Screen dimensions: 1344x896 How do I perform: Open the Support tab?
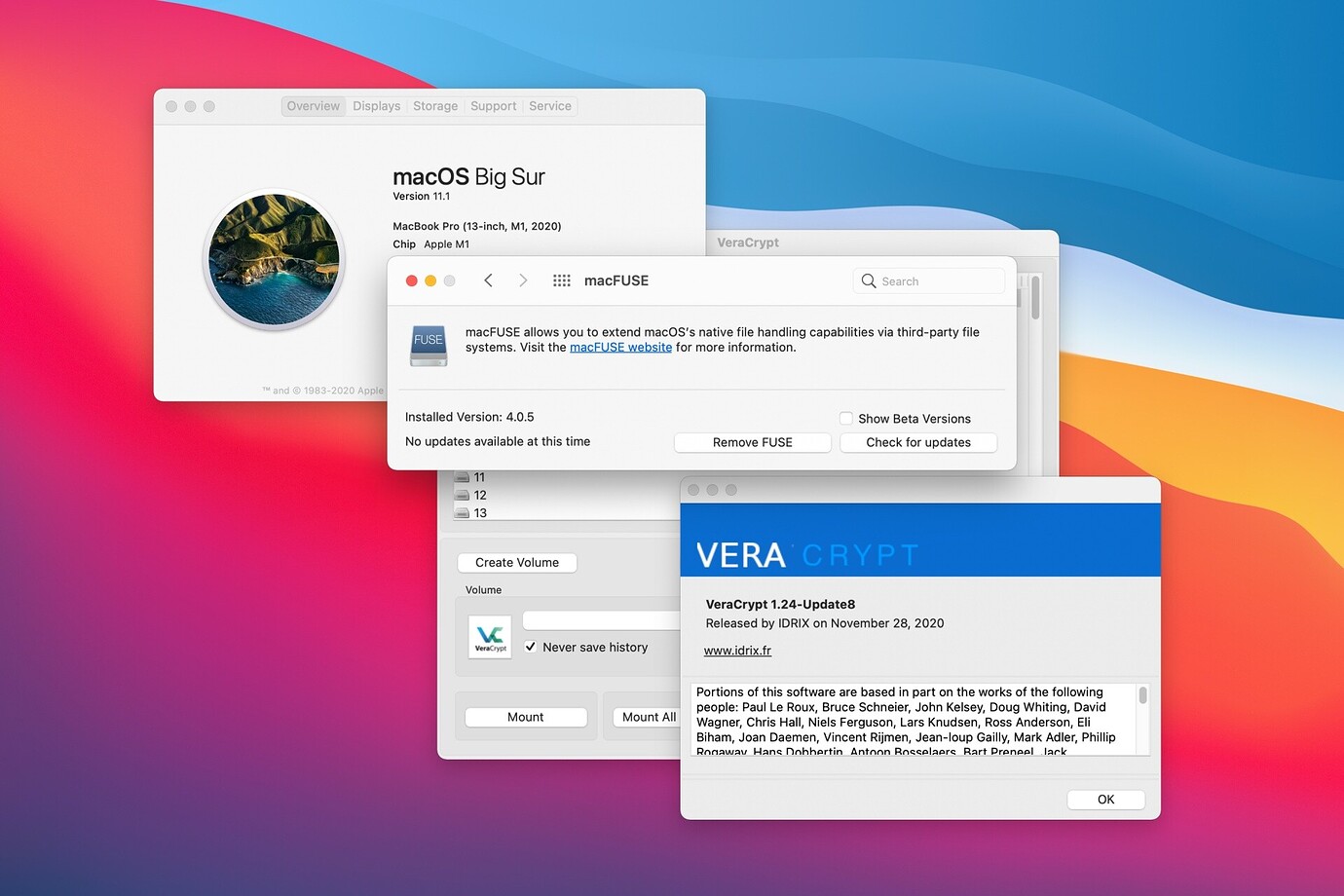coord(494,106)
